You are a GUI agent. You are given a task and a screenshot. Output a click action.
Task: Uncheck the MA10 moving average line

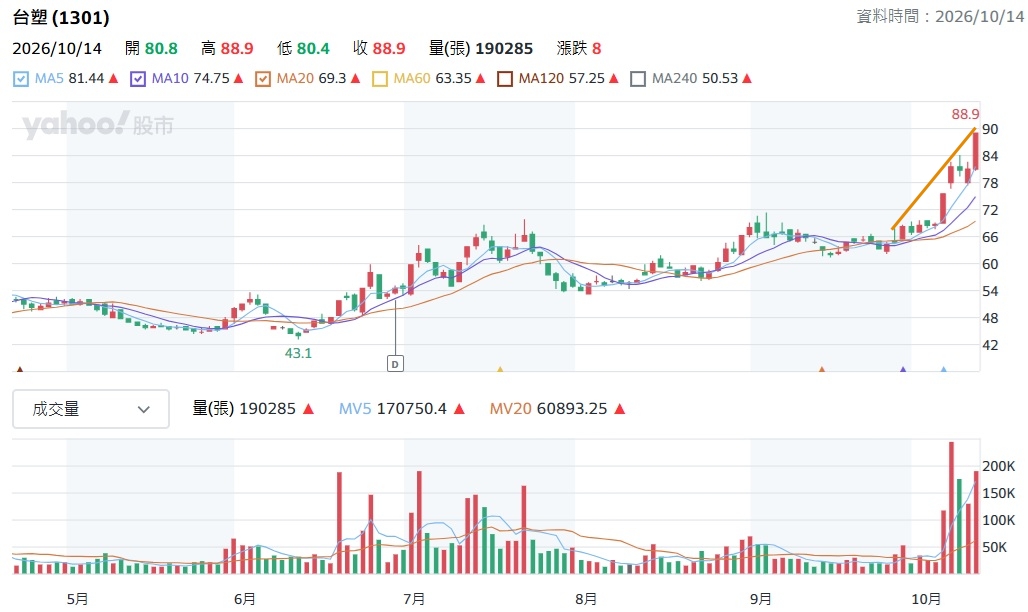click(138, 79)
